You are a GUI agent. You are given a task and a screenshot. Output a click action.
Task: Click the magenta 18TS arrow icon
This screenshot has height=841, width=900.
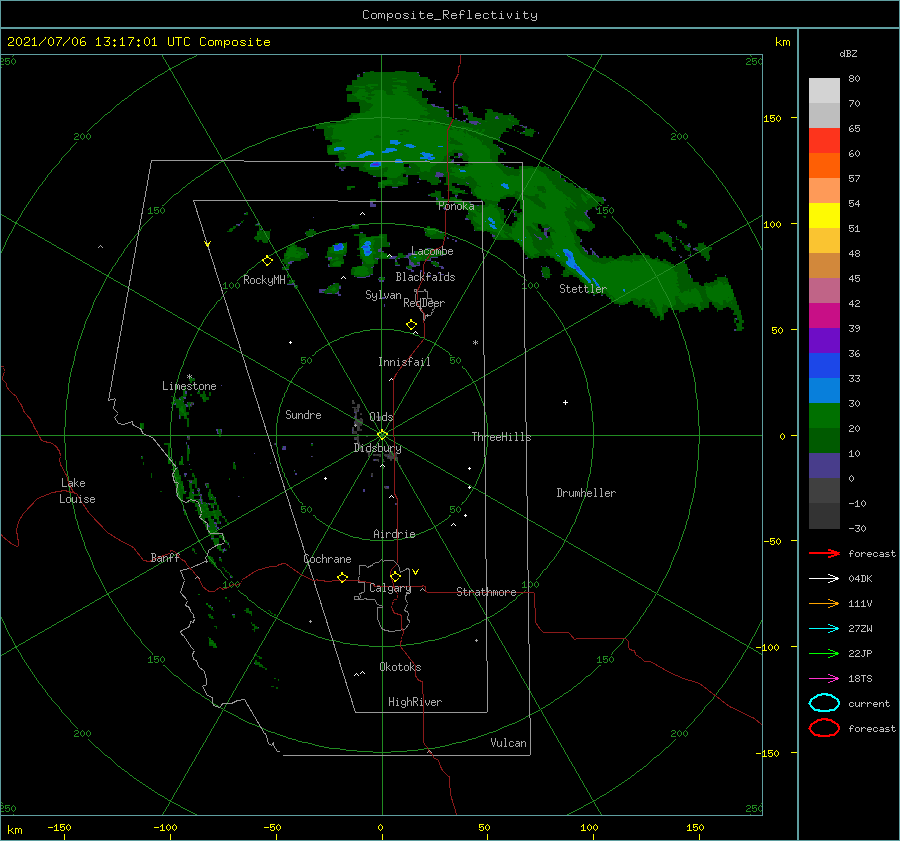pos(824,679)
